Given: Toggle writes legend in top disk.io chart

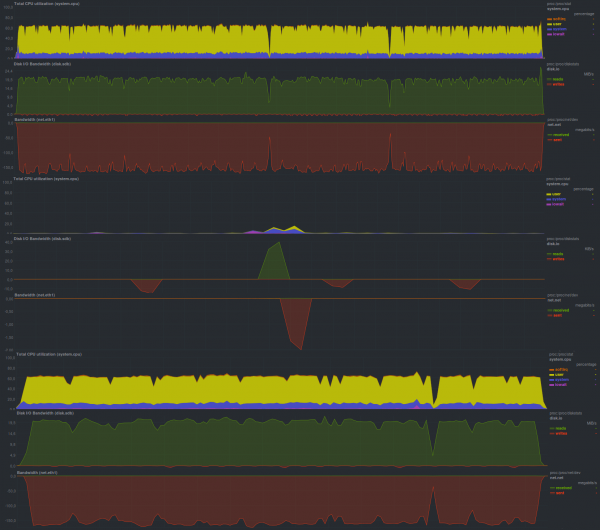Looking at the screenshot, I should (557, 84).
